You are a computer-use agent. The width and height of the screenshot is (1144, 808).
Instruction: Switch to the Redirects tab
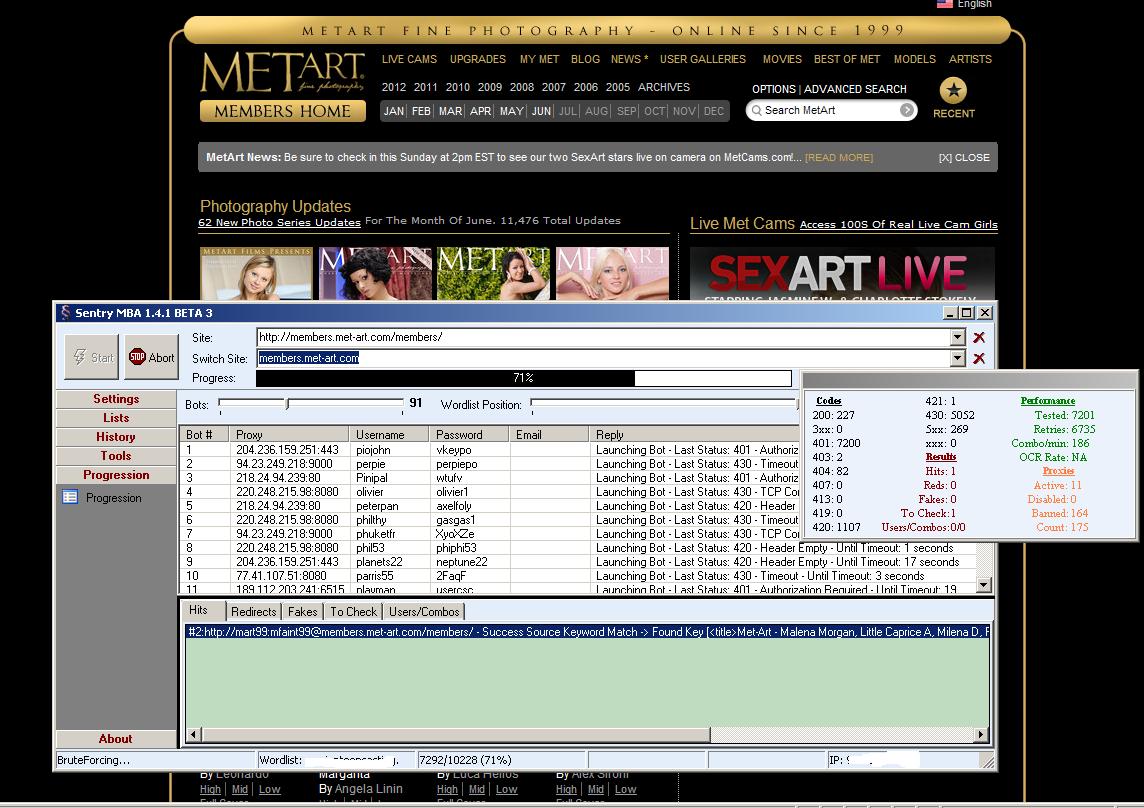[253, 612]
